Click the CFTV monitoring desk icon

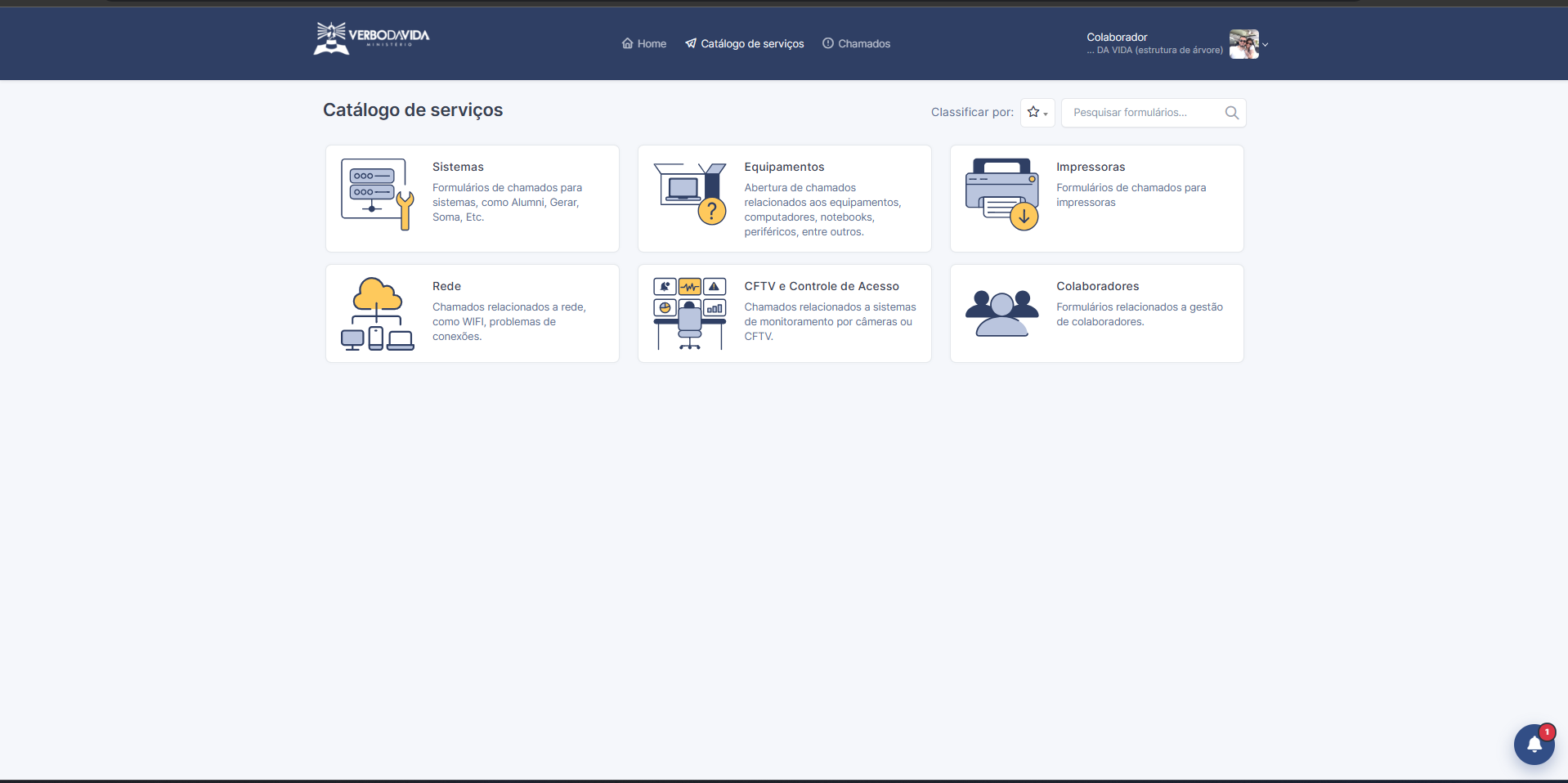point(690,314)
